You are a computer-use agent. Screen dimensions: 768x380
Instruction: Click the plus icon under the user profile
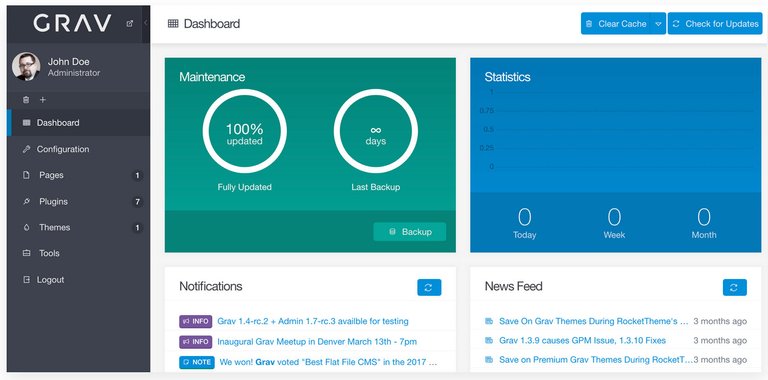(43, 100)
